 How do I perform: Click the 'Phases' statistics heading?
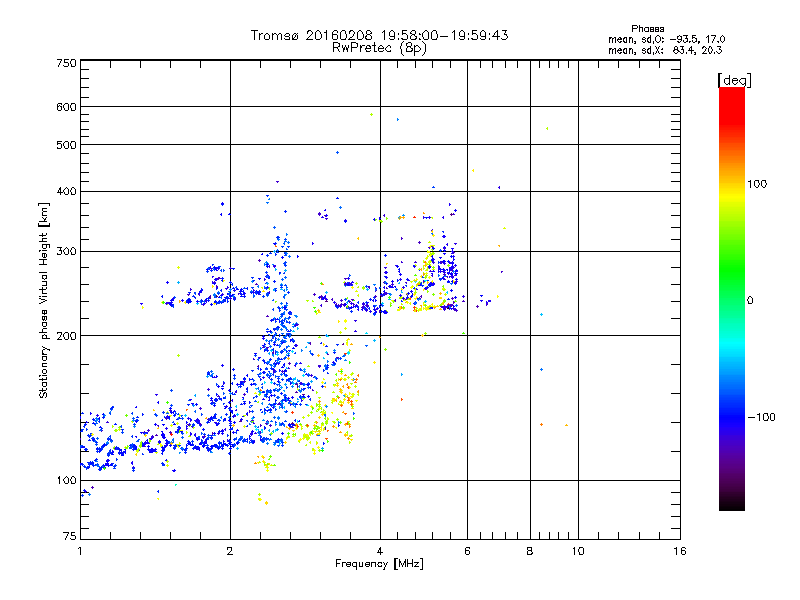tap(647, 29)
